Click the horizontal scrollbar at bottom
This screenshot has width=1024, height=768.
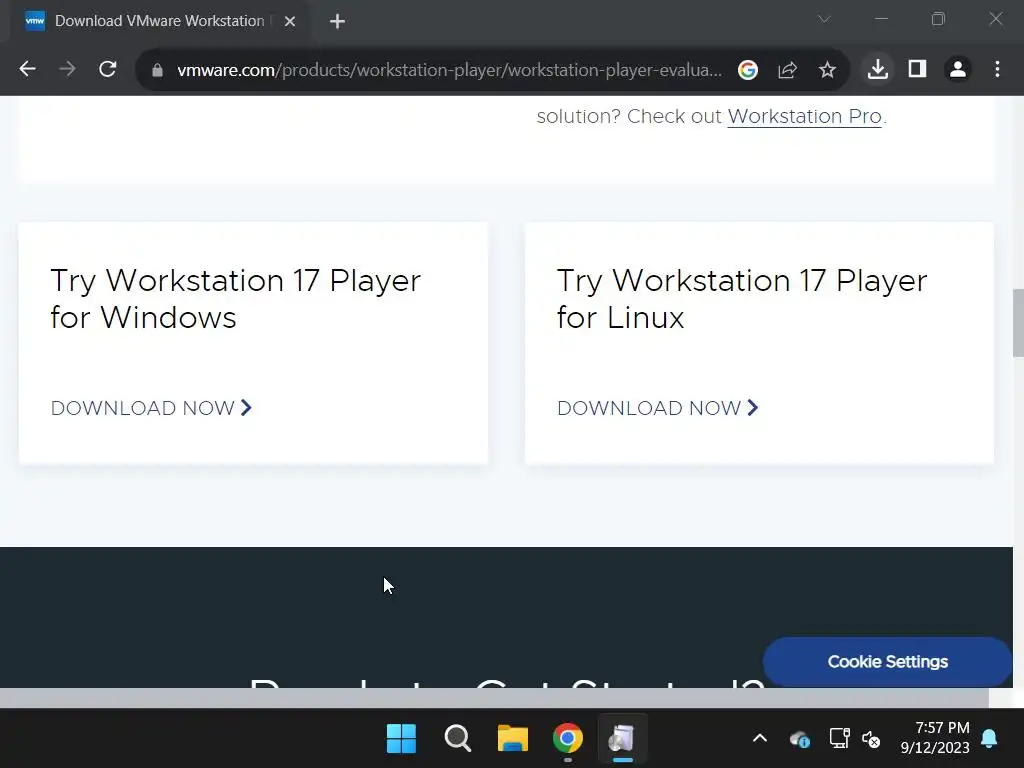pos(494,697)
